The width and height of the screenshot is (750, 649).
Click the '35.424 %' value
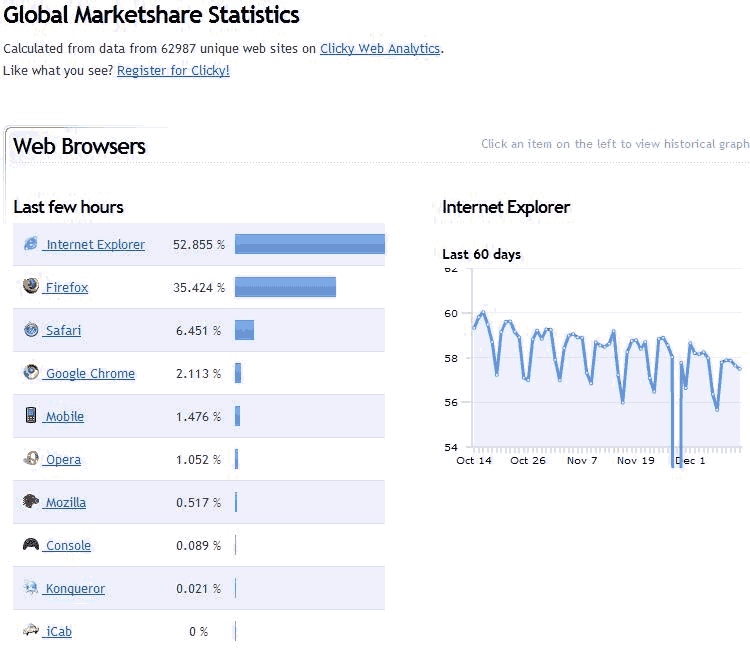point(199,288)
